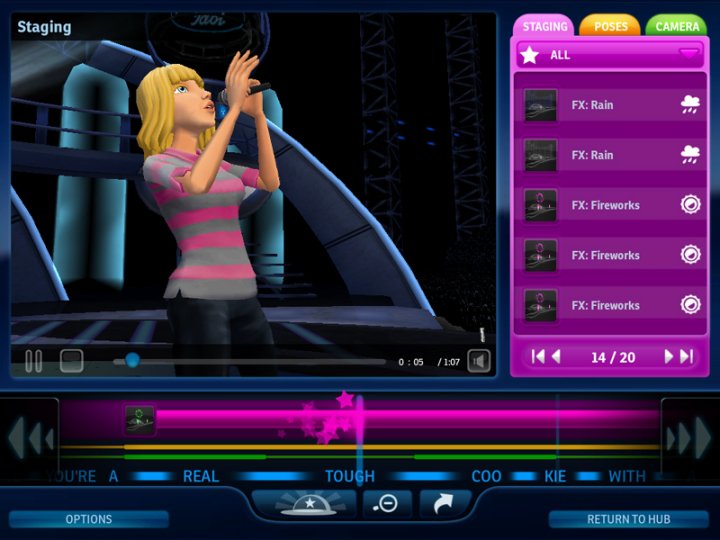720x540 pixels.
Task: Select the second FX: Rain thumbnail
Action: click(541, 155)
